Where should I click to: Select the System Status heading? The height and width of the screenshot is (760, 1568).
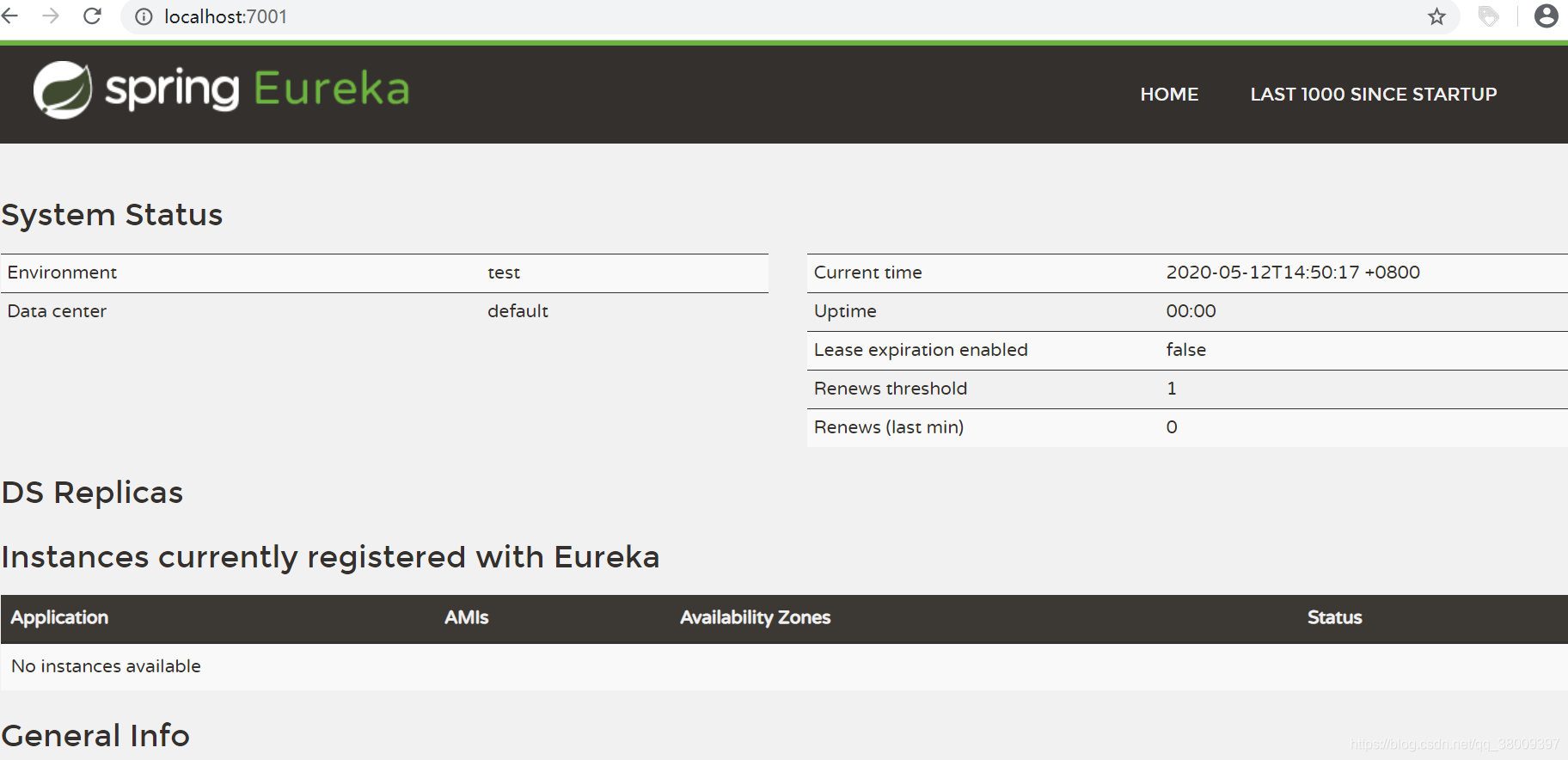pyautogui.click(x=112, y=215)
